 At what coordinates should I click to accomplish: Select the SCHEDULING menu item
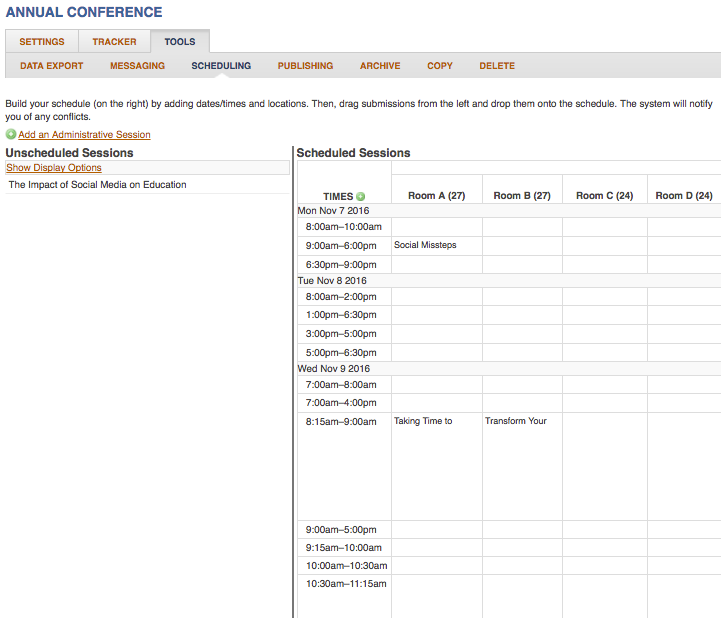[x=221, y=66]
